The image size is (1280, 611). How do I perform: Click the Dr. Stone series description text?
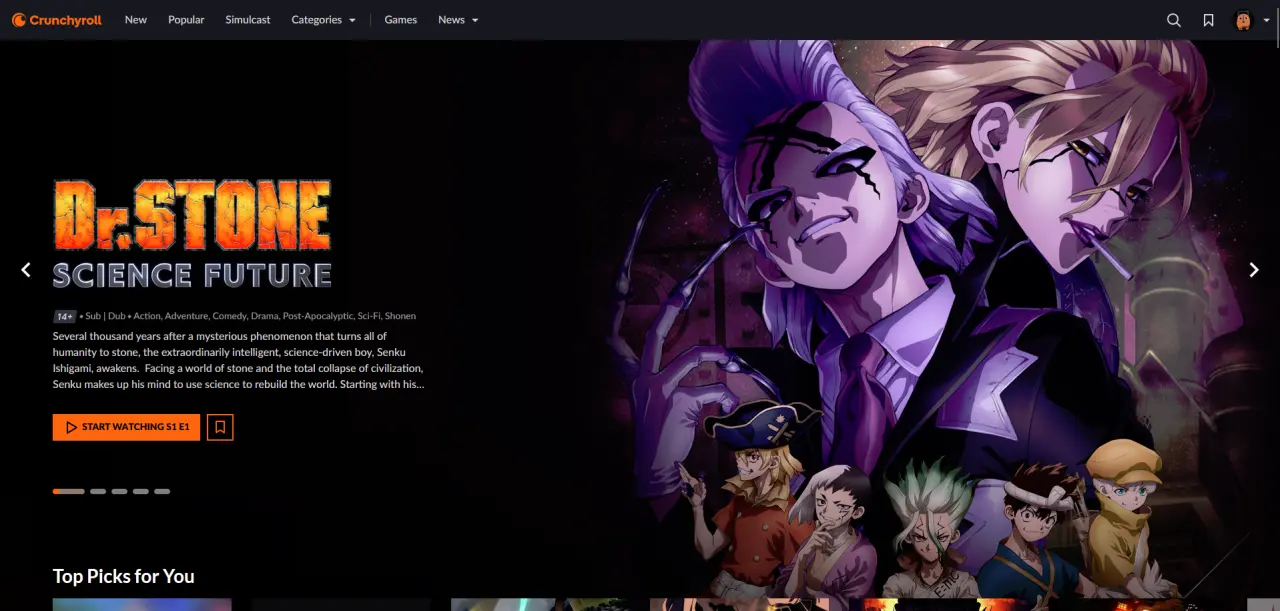[x=238, y=360]
